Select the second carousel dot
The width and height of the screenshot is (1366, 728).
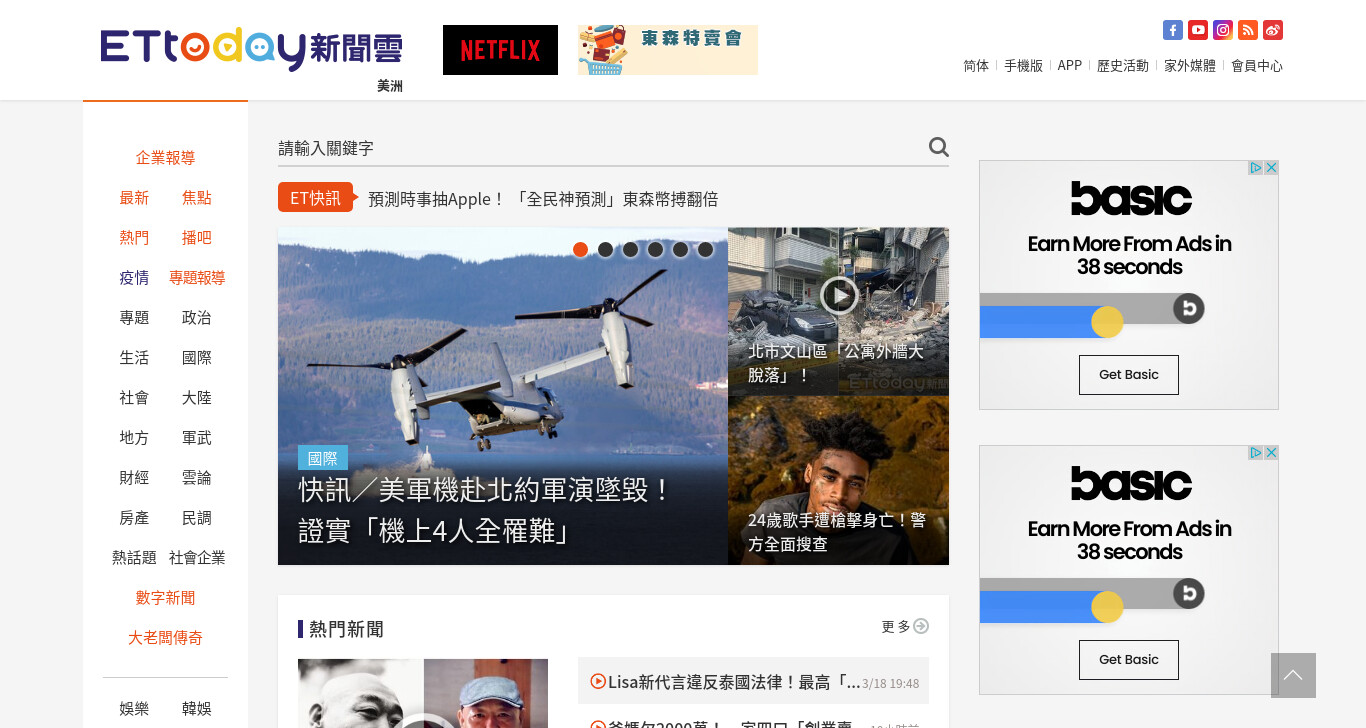605,249
